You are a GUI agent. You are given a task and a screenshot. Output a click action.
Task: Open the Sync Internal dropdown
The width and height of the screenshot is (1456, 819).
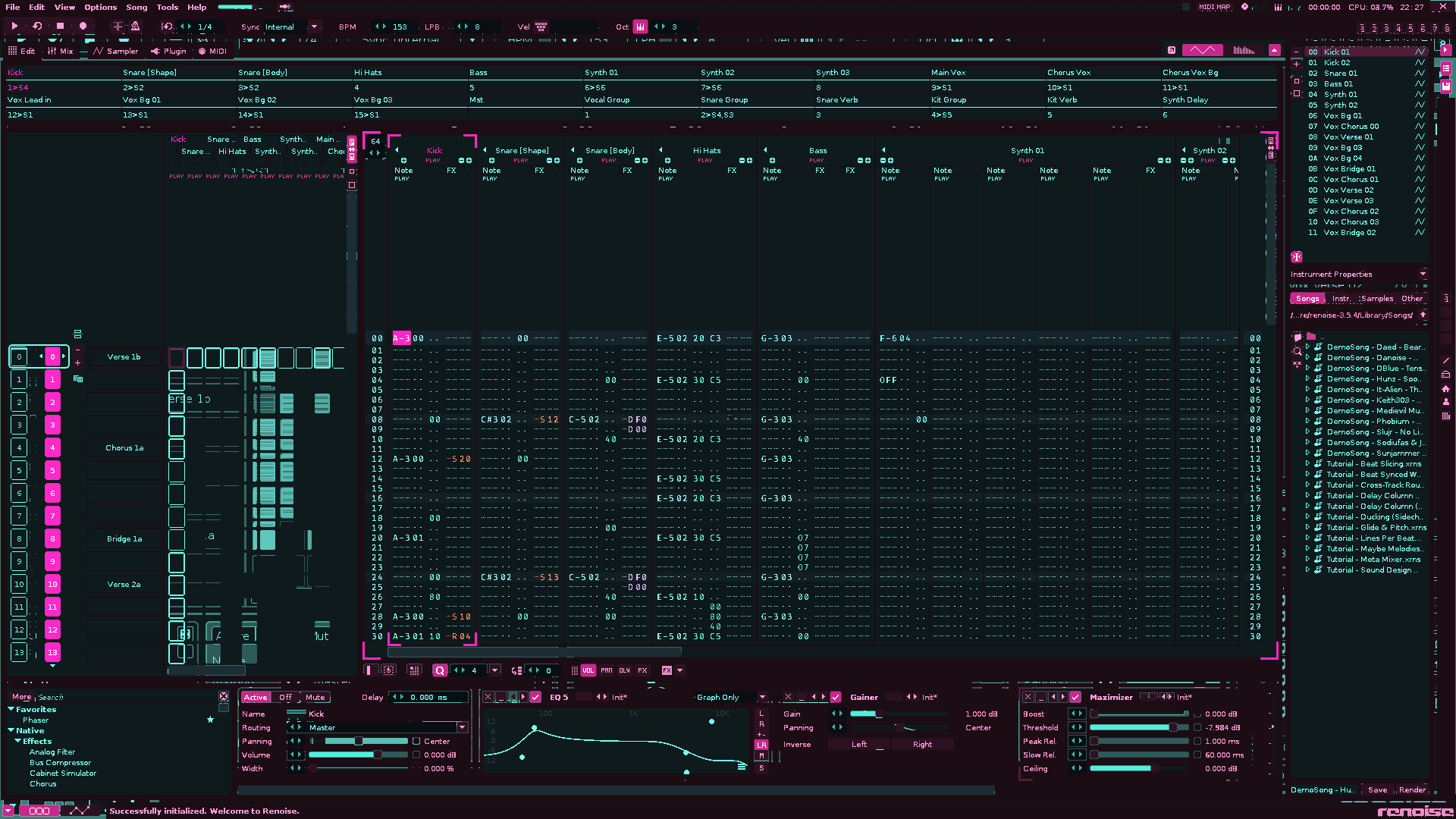(314, 27)
